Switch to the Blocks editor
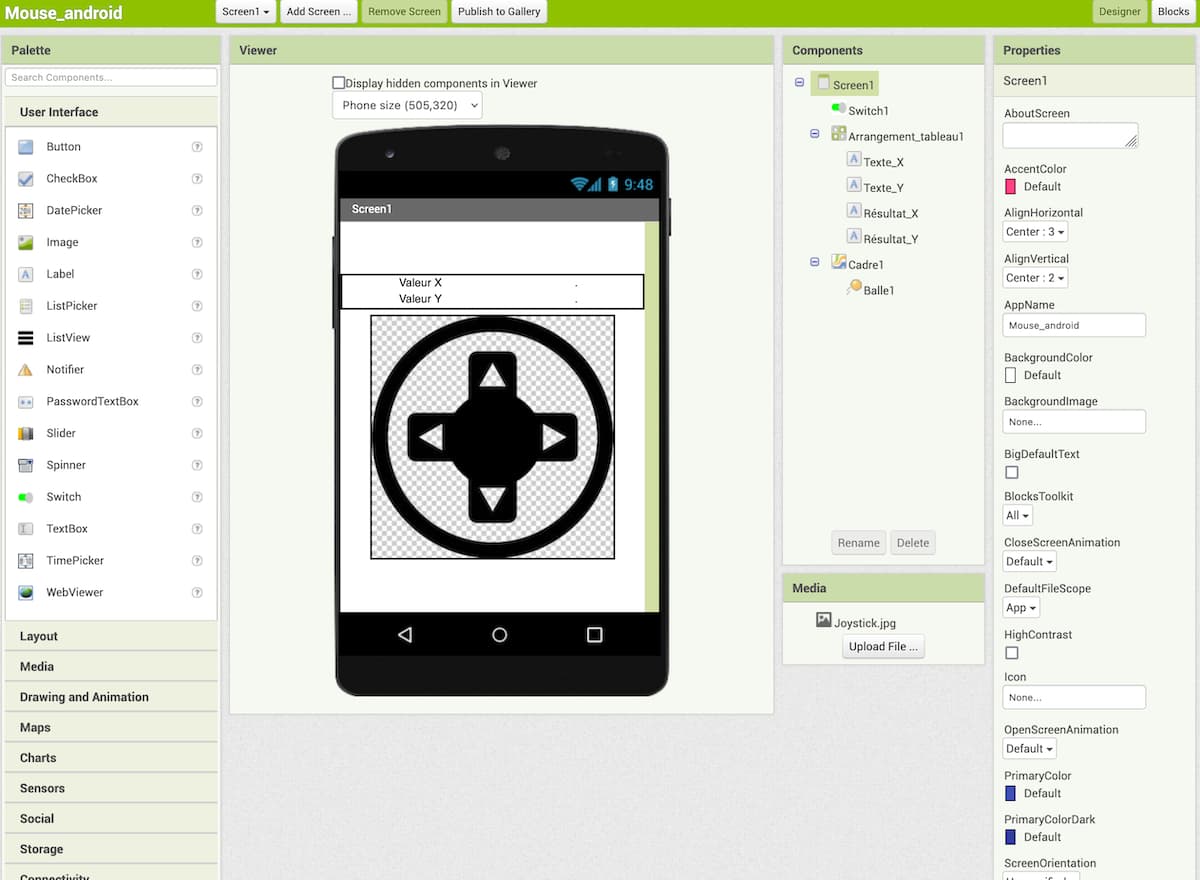 [1172, 12]
